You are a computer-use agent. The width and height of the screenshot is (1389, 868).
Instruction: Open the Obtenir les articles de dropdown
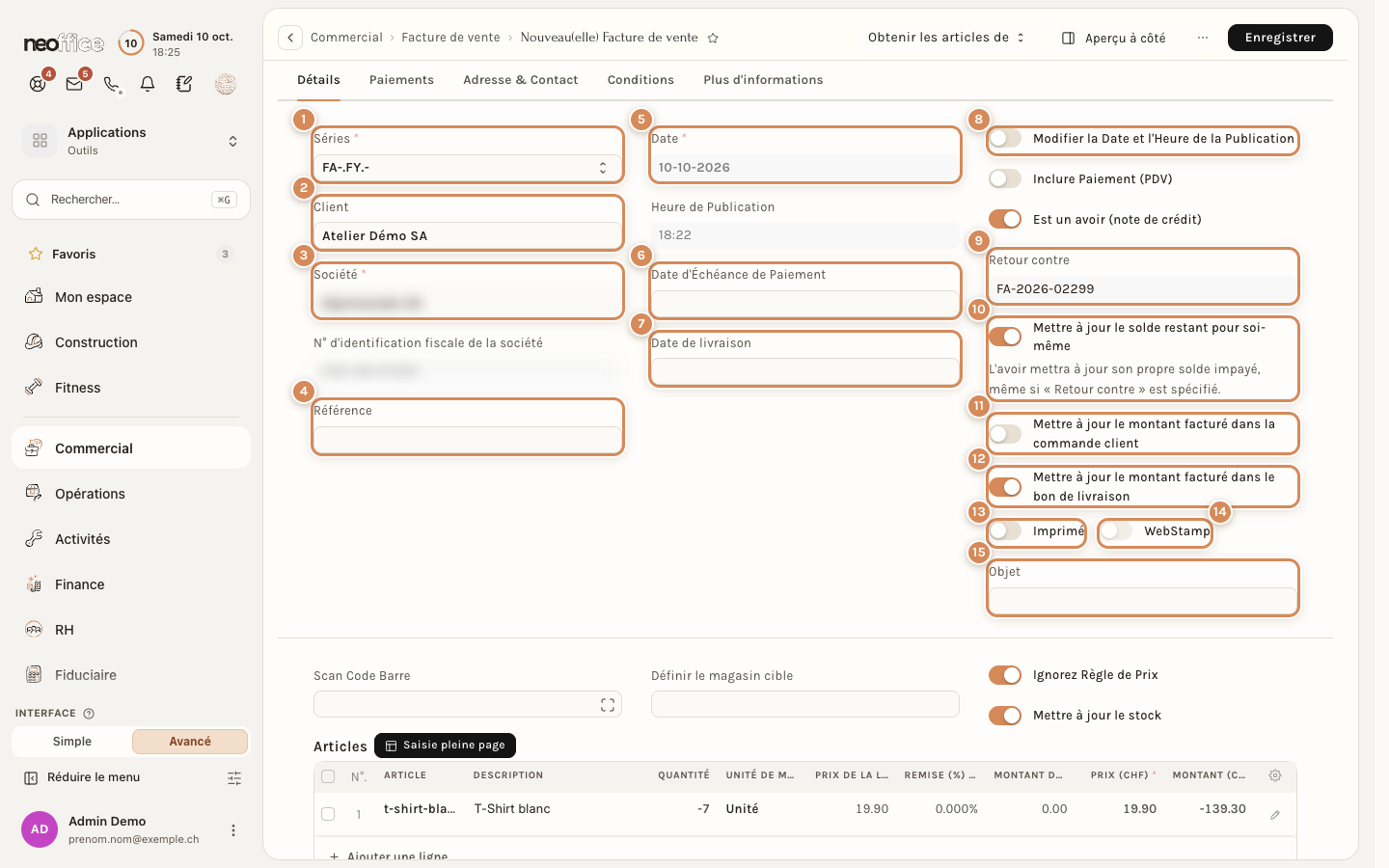945,38
